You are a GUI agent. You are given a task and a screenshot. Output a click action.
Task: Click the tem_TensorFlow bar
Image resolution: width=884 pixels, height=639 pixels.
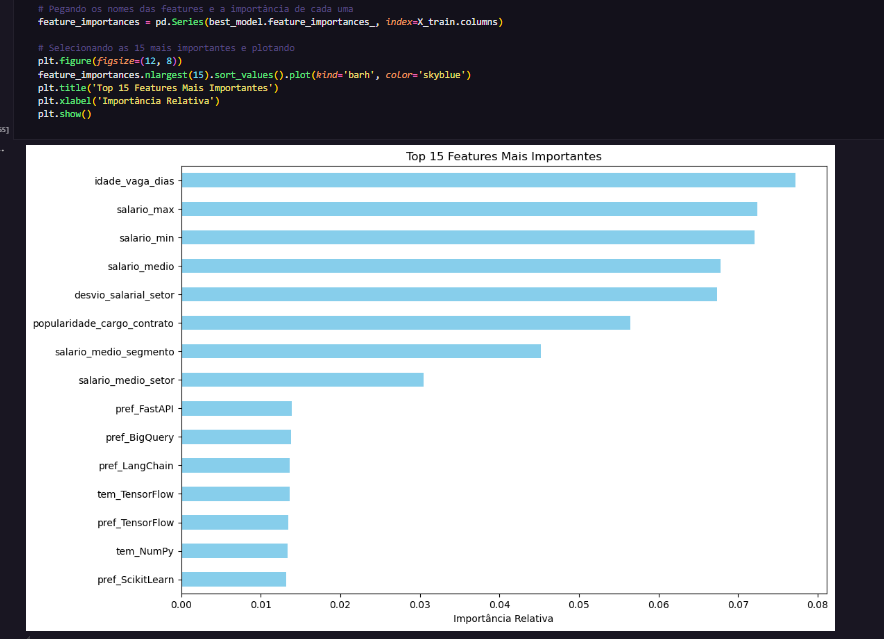point(235,493)
